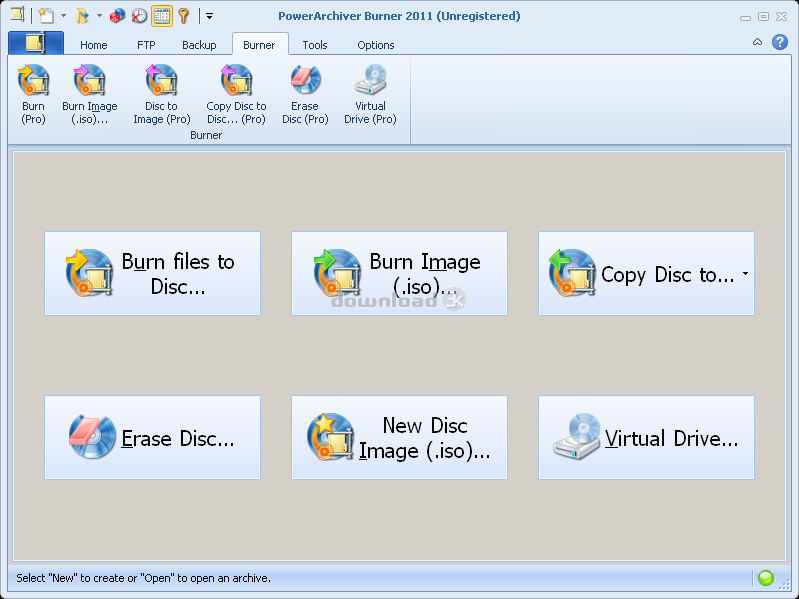Click the large Erase Disc... button
This screenshot has width=799, height=599.
click(x=152, y=438)
